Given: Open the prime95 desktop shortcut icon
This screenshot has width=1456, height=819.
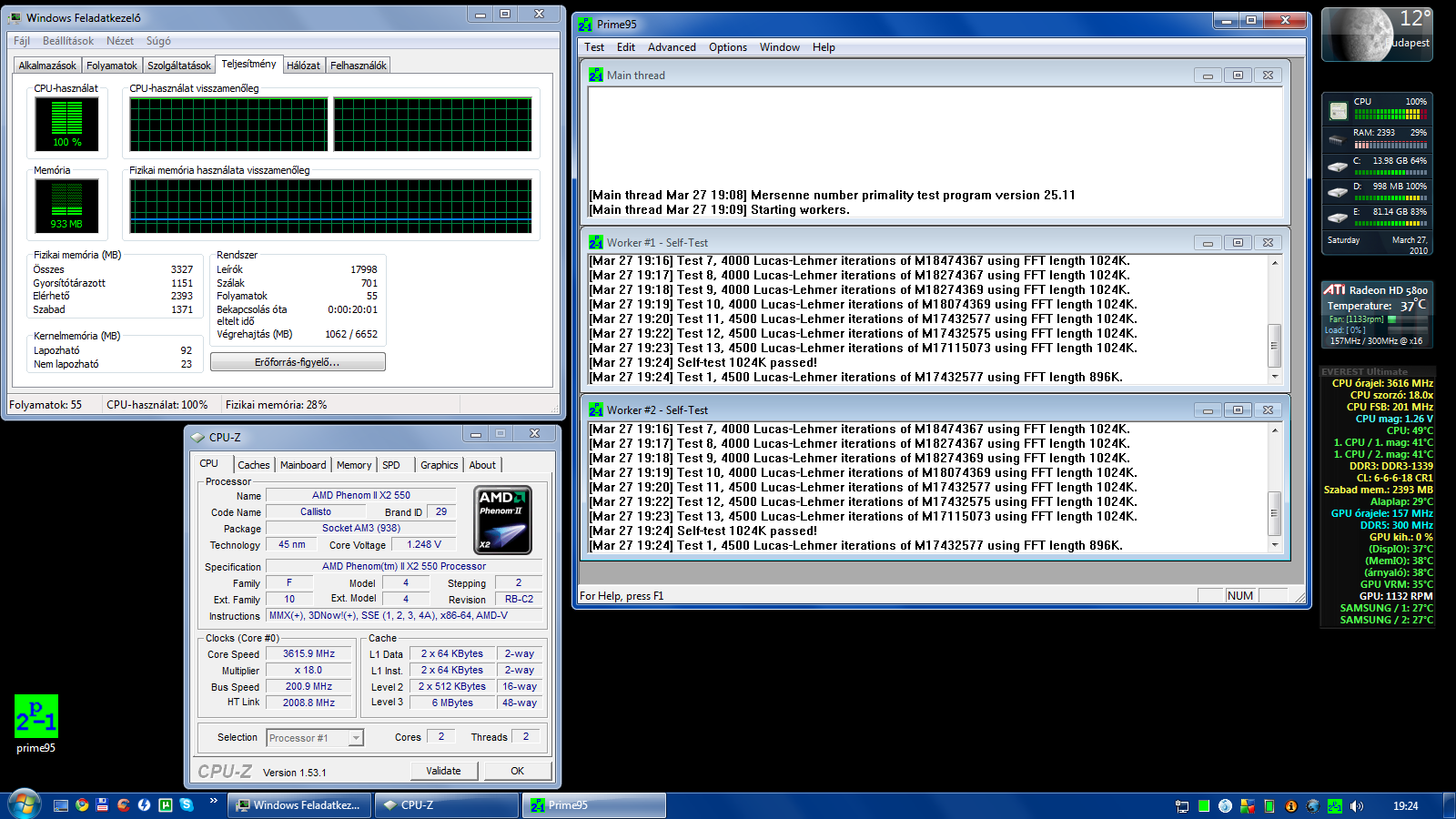Looking at the screenshot, I should 36,717.
